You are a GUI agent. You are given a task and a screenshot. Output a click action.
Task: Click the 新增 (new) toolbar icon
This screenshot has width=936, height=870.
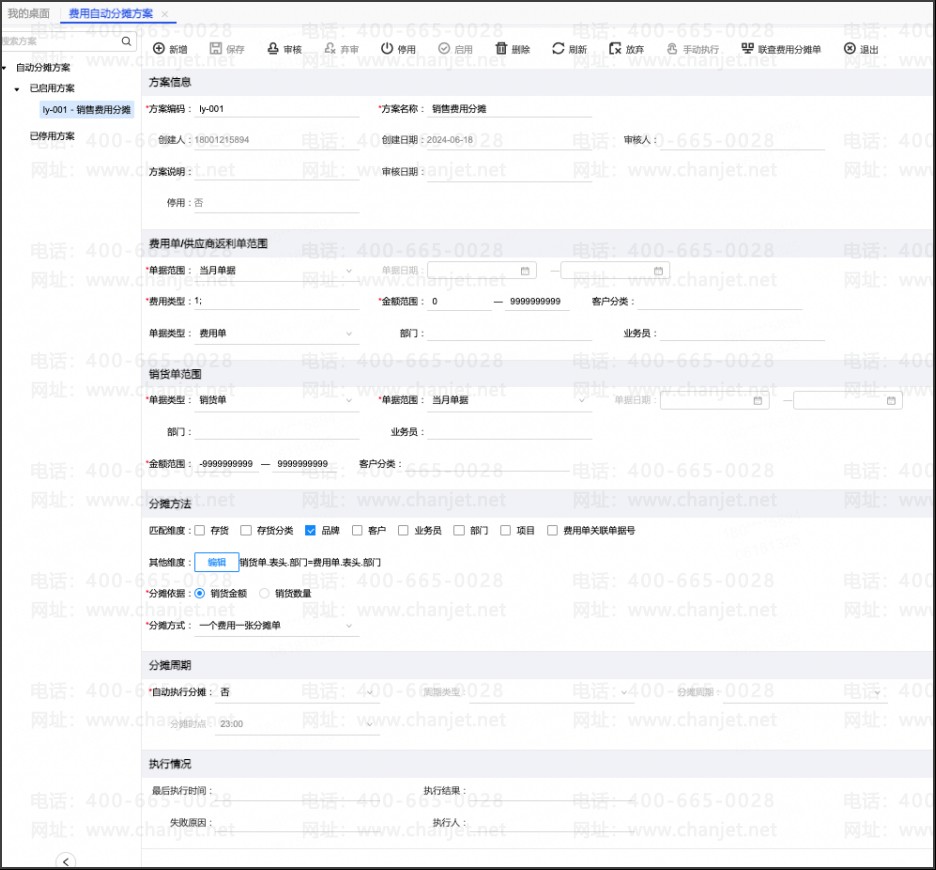point(159,49)
